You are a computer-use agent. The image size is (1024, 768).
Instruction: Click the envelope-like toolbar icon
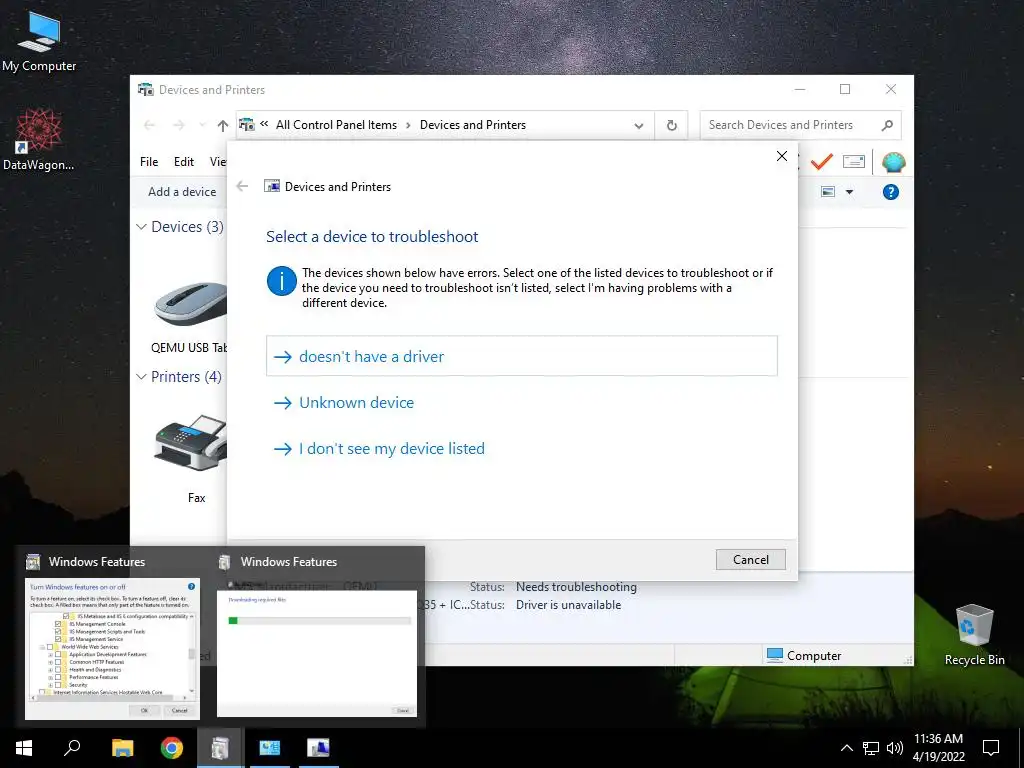pos(854,161)
